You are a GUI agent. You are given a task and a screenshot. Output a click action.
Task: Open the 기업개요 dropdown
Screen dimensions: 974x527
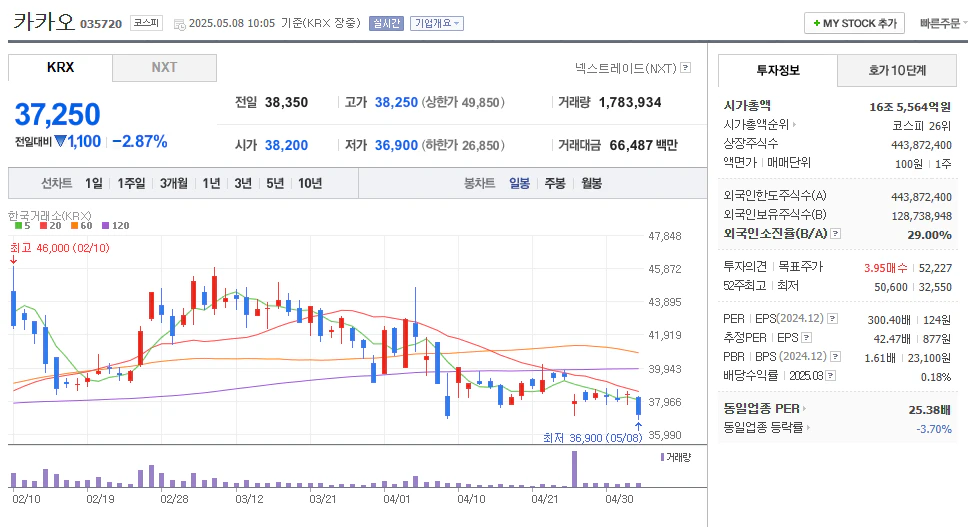437,23
